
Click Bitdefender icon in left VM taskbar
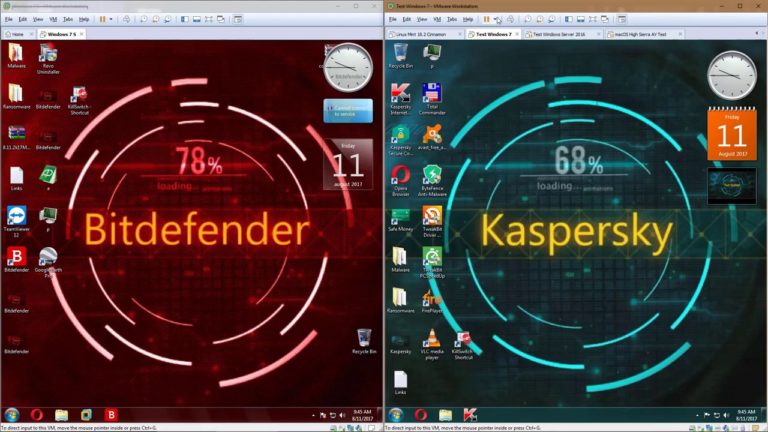[111, 415]
